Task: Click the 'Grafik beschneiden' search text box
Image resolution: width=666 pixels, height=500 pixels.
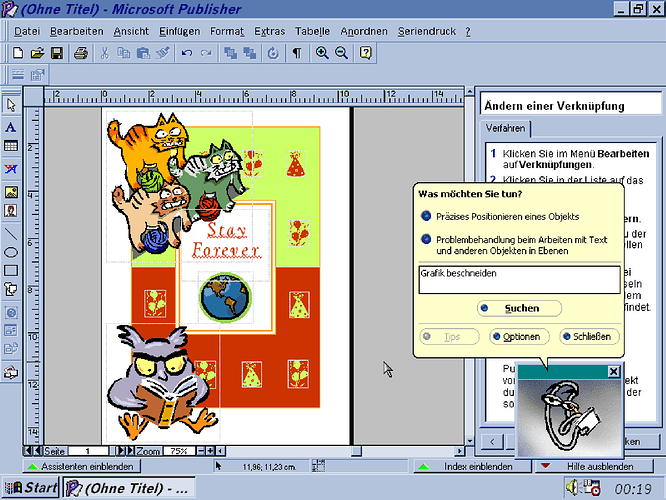Action: pos(519,280)
